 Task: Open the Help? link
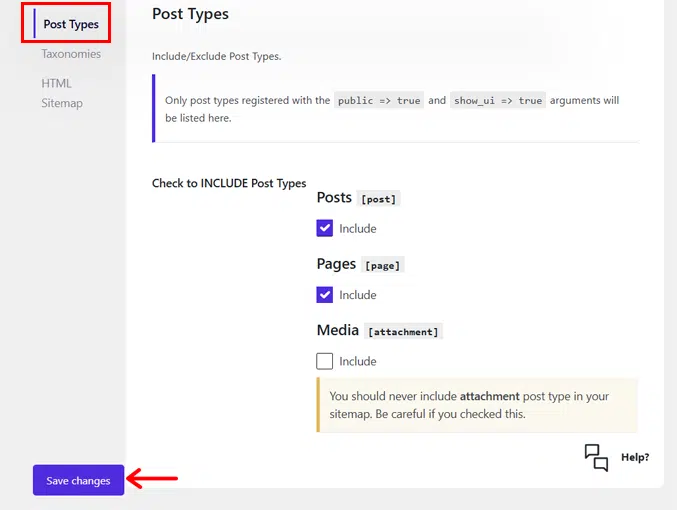pyautogui.click(x=635, y=457)
